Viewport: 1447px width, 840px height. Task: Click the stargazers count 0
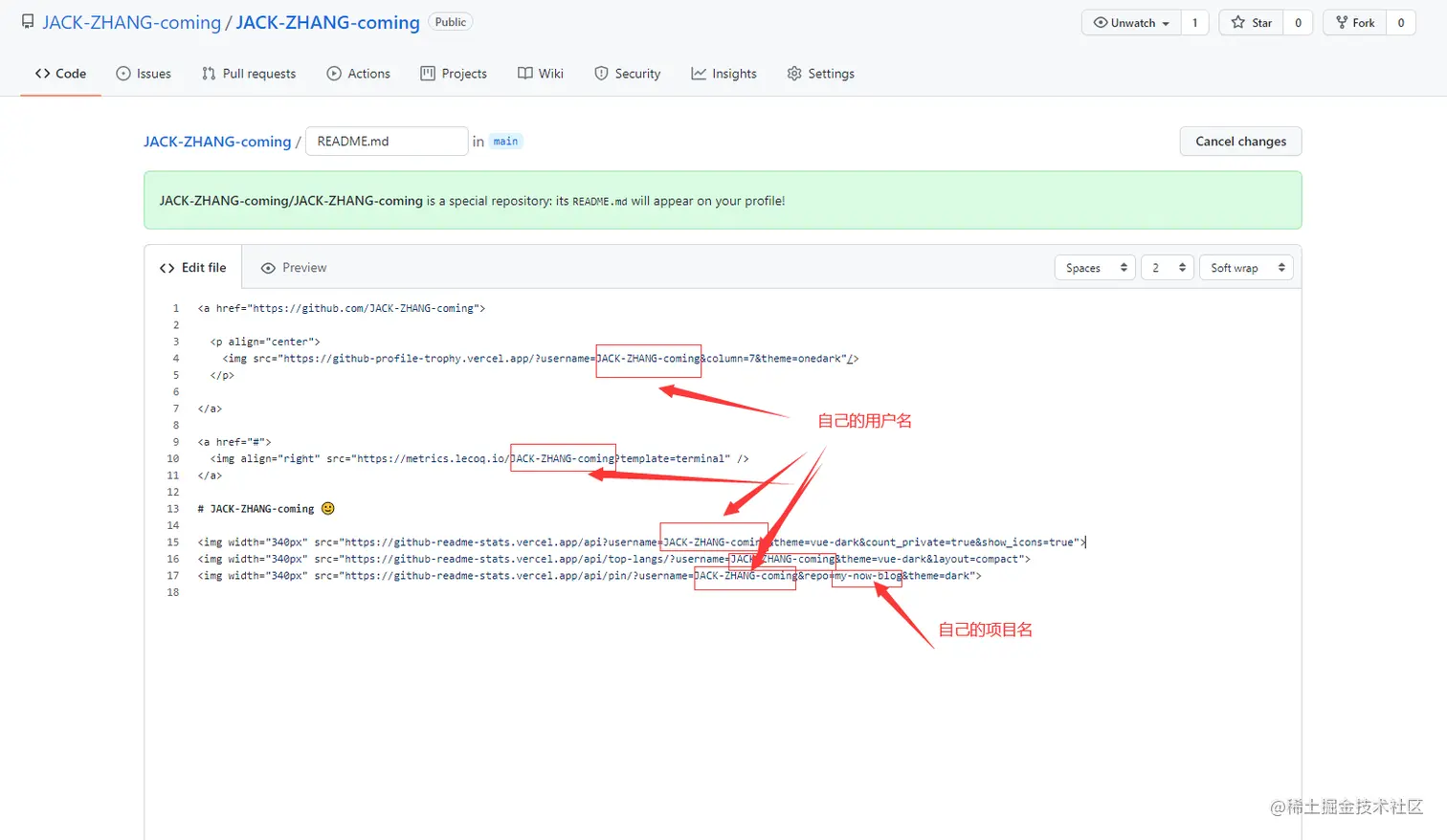pyautogui.click(x=1298, y=23)
